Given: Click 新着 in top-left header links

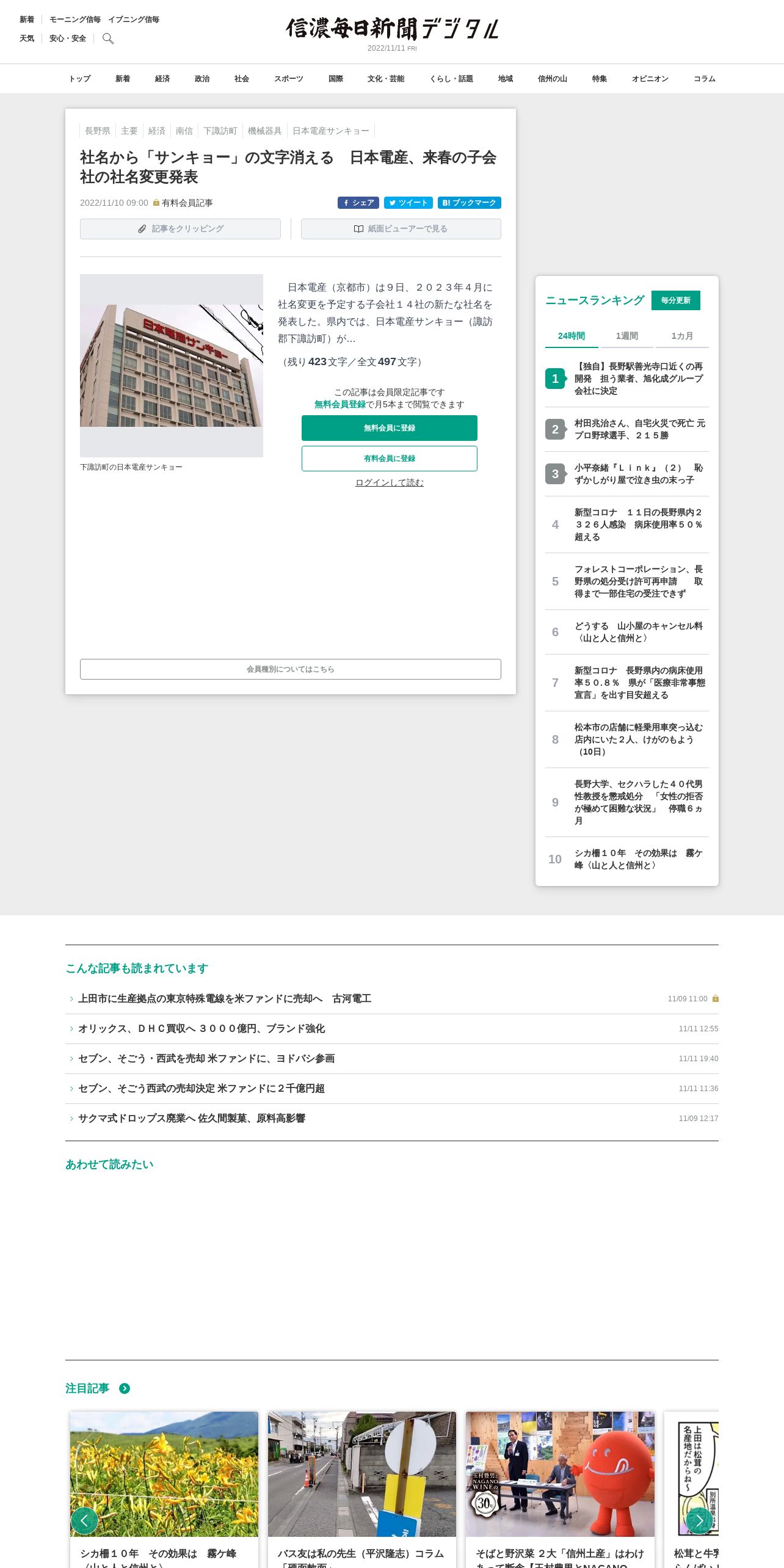Looking at the screenshot, I should (27, 20).
